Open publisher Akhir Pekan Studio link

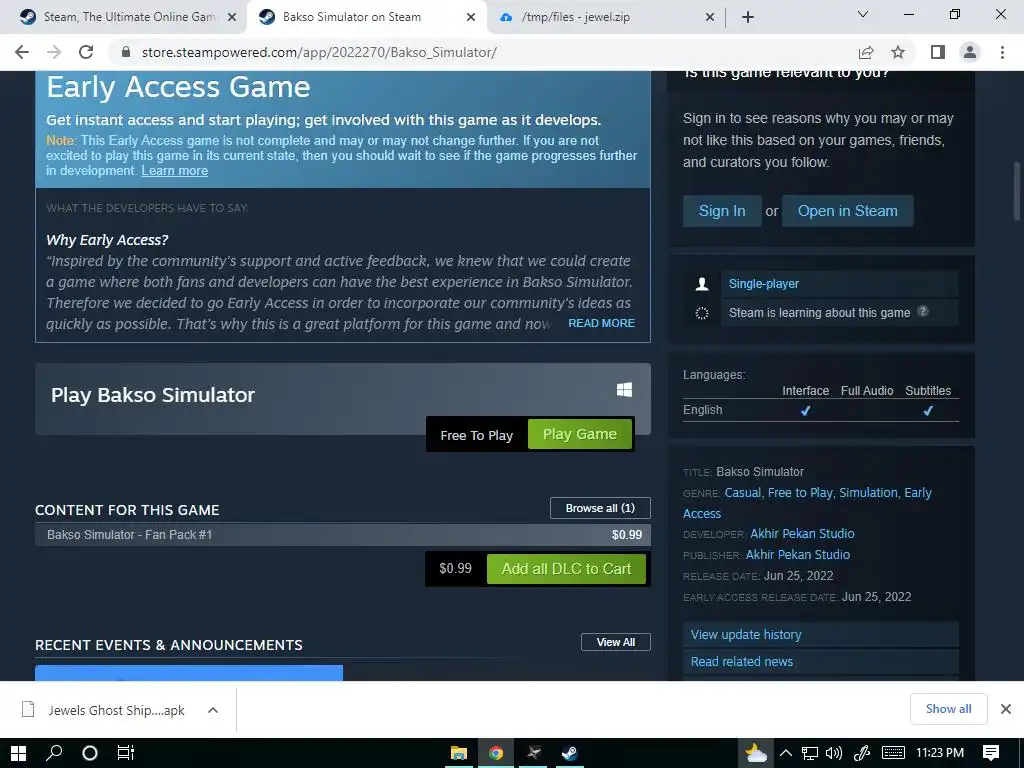pyautogui.click(x=797, y=554)
